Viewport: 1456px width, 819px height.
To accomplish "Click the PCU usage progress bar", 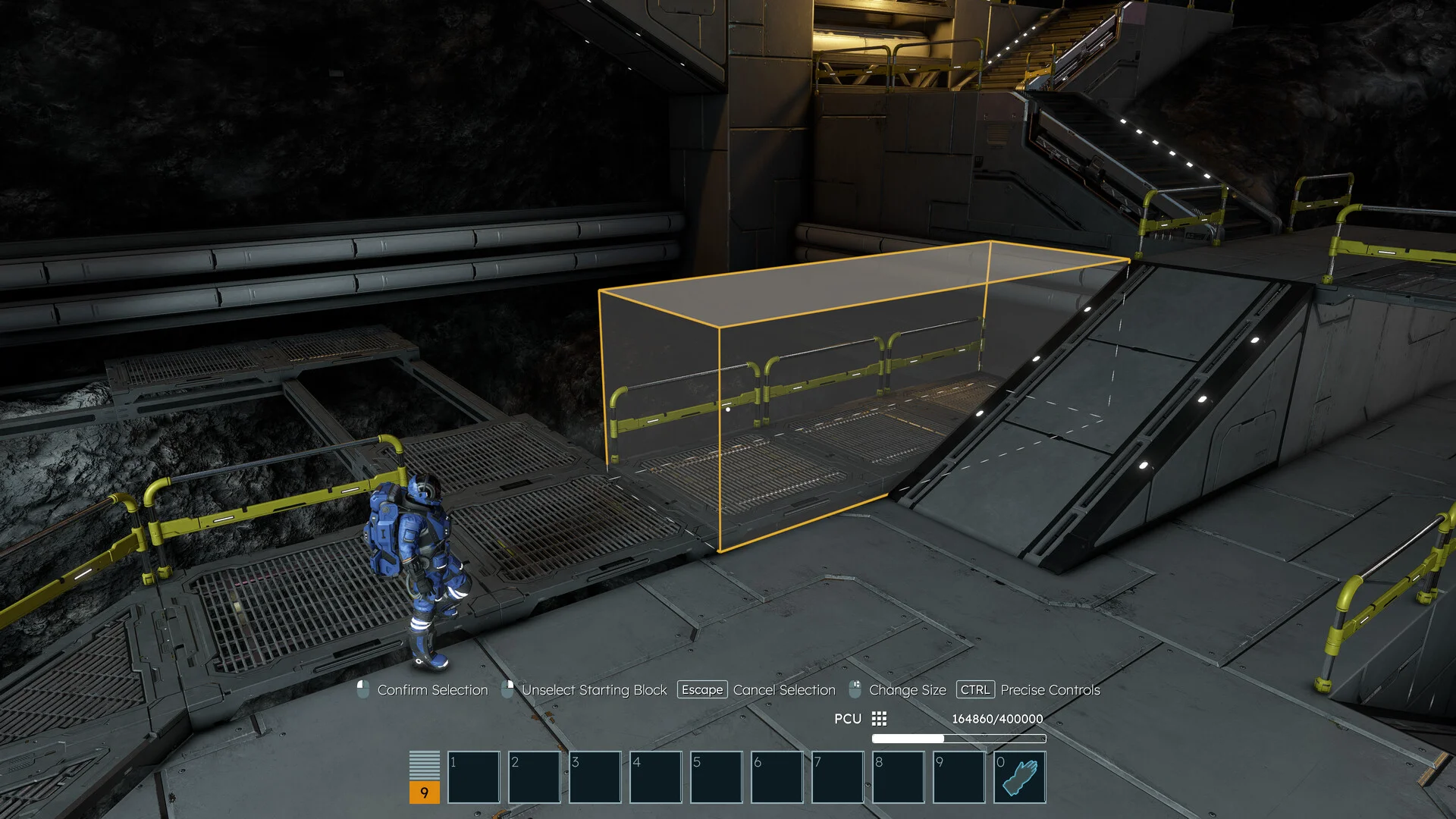I will 960,739.
